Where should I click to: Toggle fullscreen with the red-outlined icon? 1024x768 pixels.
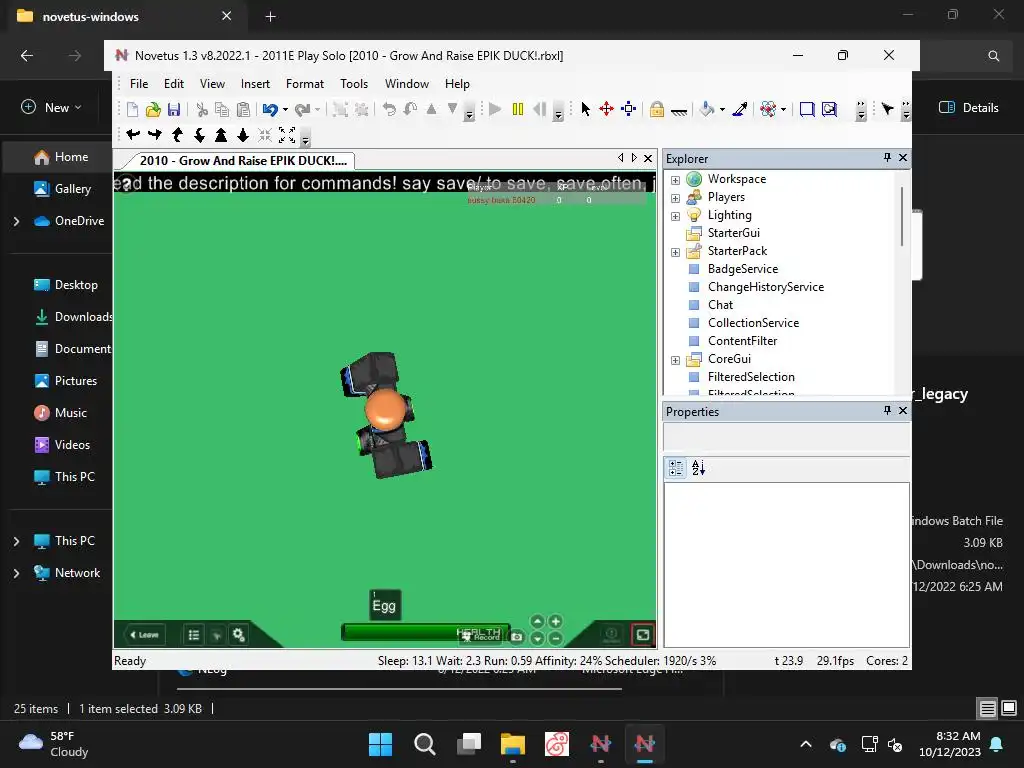coord(643,634)
